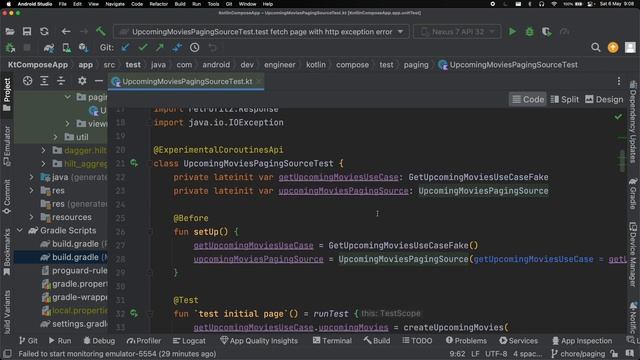Image resolution: width=640 pixels, height=360 pixels.
Task: Commit changes with the green Git checkmark
Action: [x=143, y=47]
